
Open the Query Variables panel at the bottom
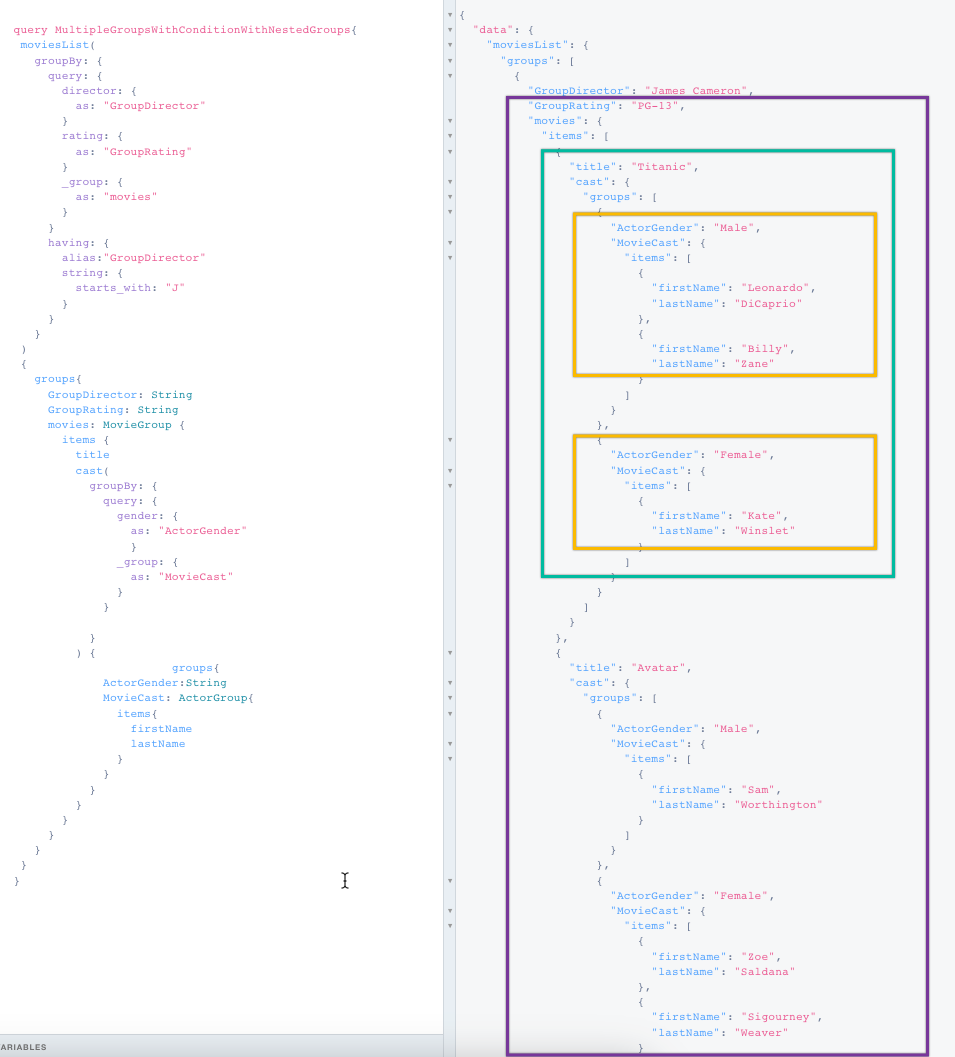click(x=24, y=1047)
